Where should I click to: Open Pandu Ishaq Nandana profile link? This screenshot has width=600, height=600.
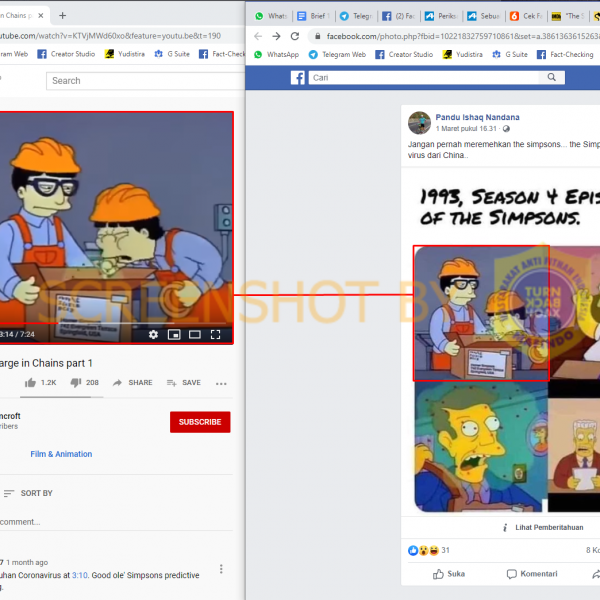click(x=477, y=117)
